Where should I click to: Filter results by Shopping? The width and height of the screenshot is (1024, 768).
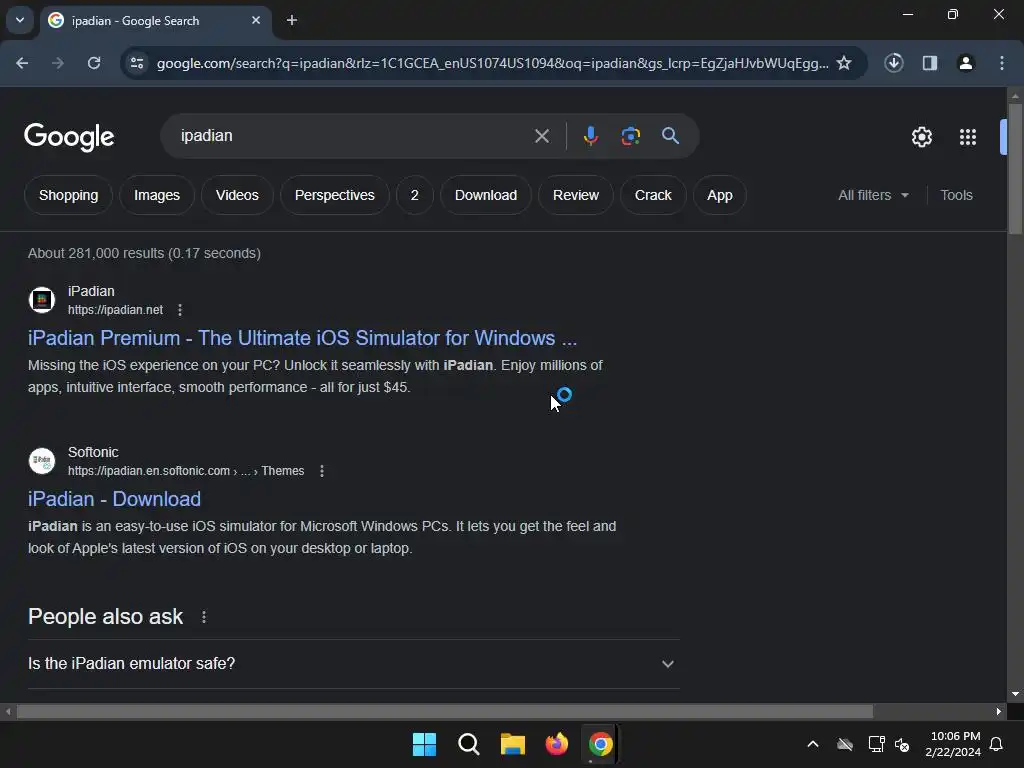point(69,195)
